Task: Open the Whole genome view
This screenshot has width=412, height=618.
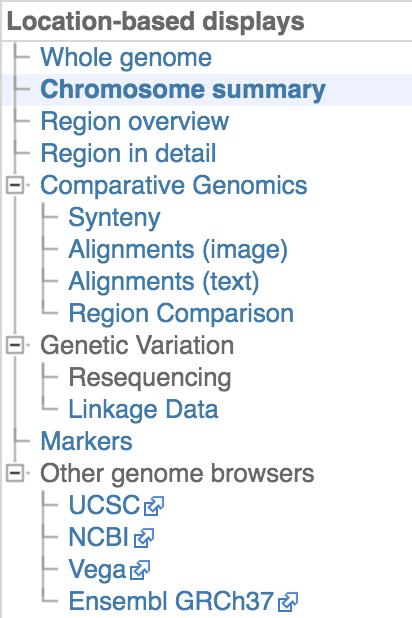Action: [x=126, y=58]
